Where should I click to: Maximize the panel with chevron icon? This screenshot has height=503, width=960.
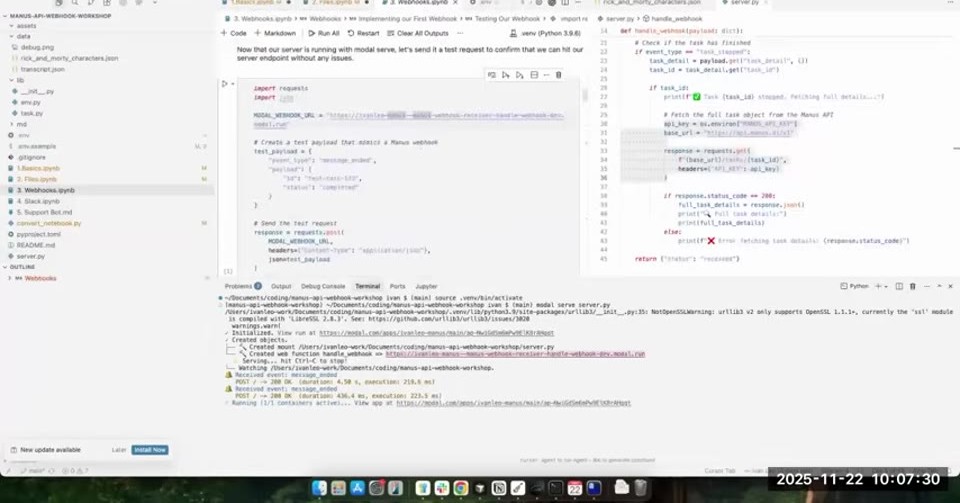pos(939,286)
